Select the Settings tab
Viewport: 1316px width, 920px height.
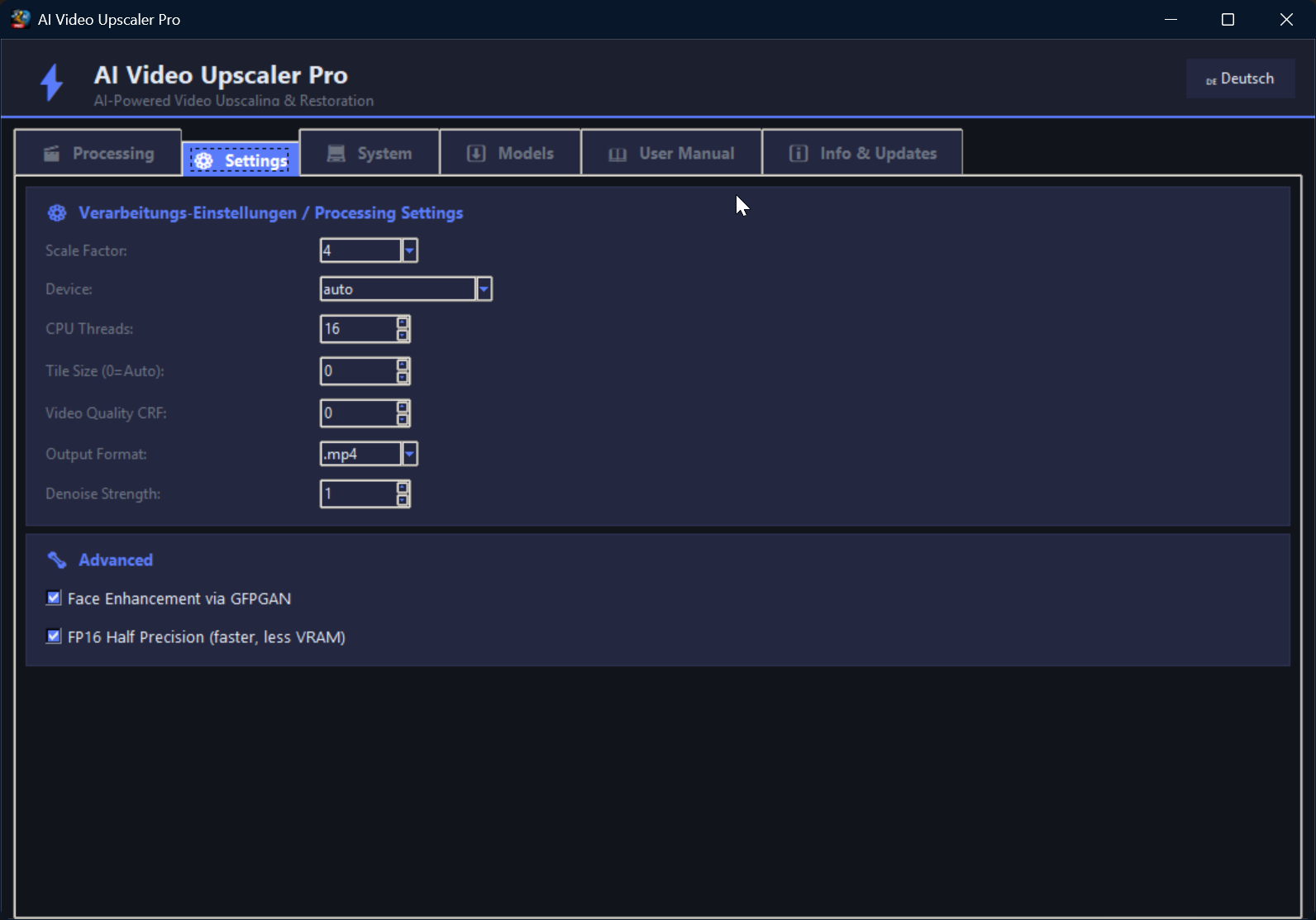click(x=241, y=160)
